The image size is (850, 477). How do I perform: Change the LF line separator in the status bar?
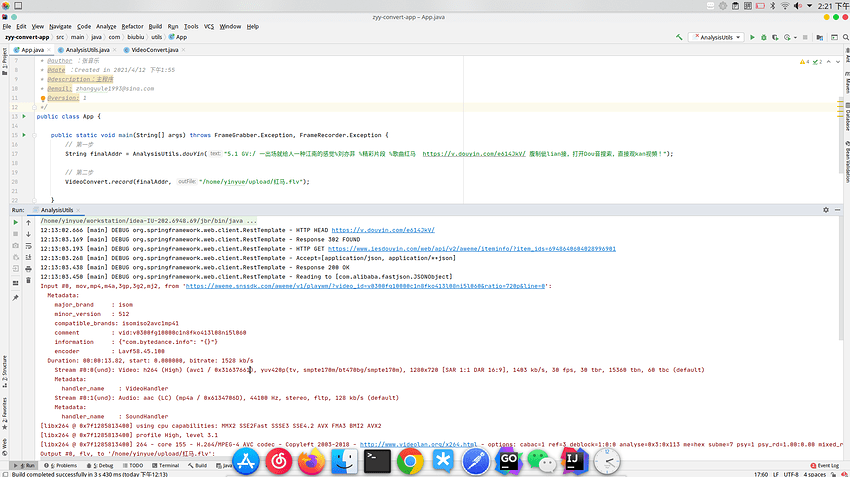point(776,474)
